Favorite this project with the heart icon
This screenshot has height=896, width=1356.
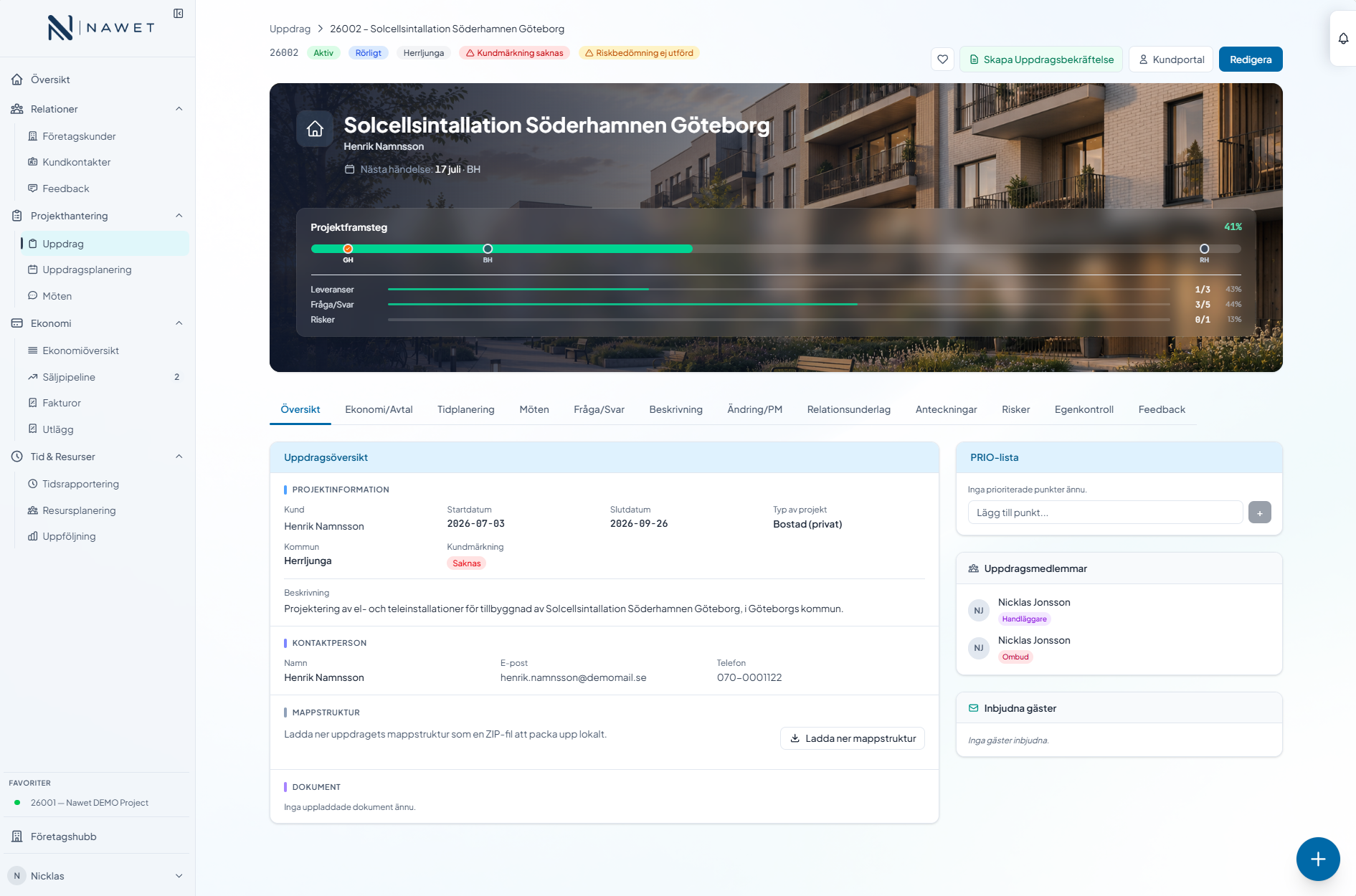[x=943, y=59]
